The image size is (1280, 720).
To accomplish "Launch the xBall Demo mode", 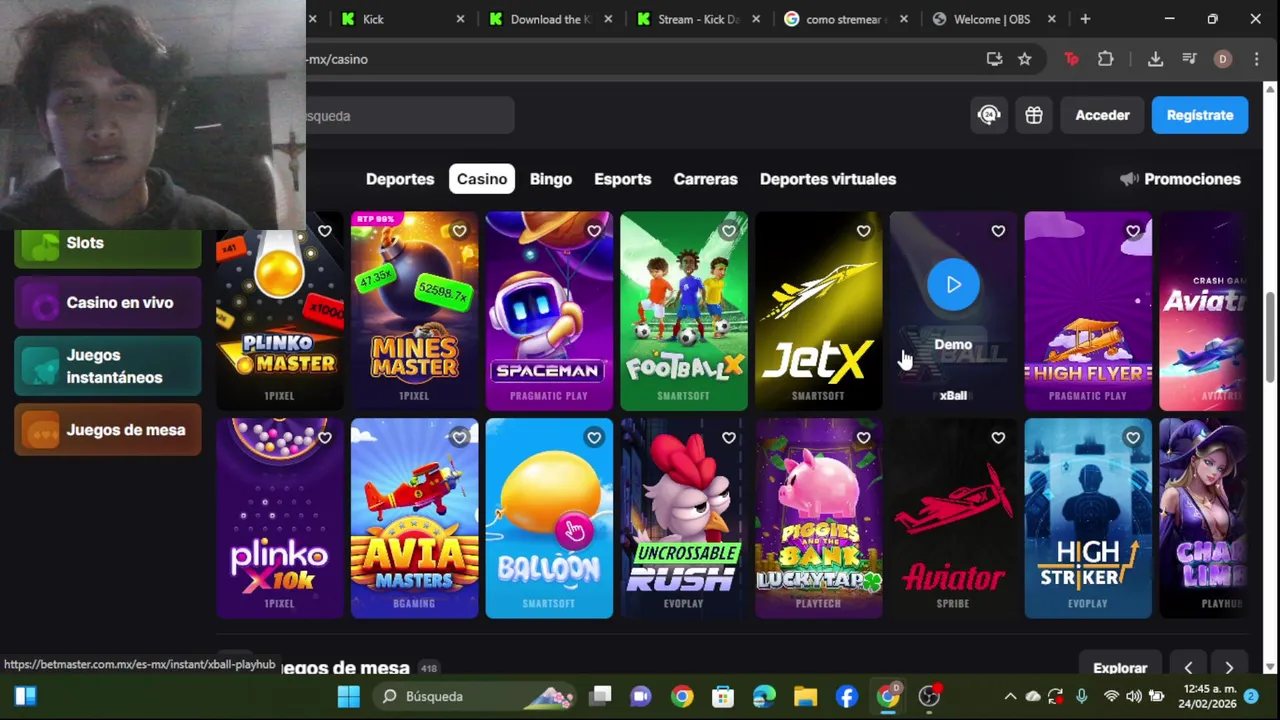I will coord(953,344).
